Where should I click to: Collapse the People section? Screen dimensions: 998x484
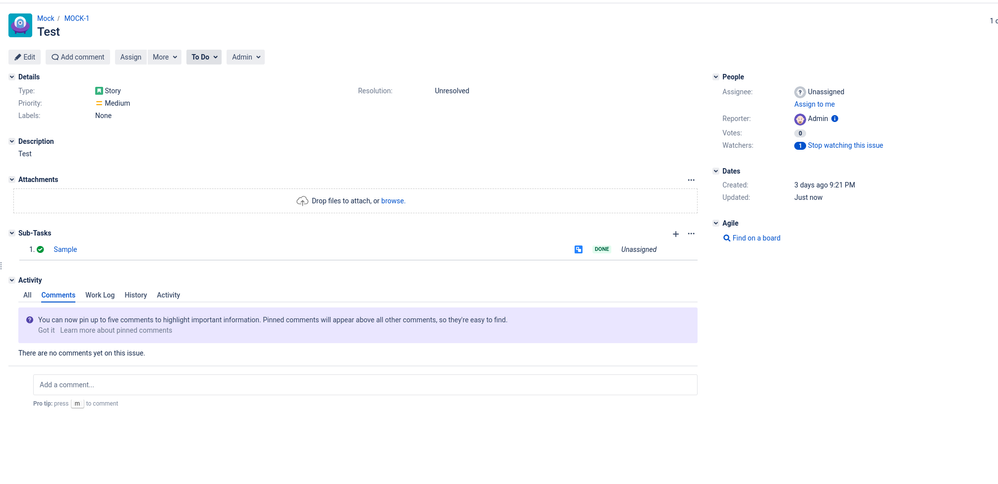(x=715, y=77)
